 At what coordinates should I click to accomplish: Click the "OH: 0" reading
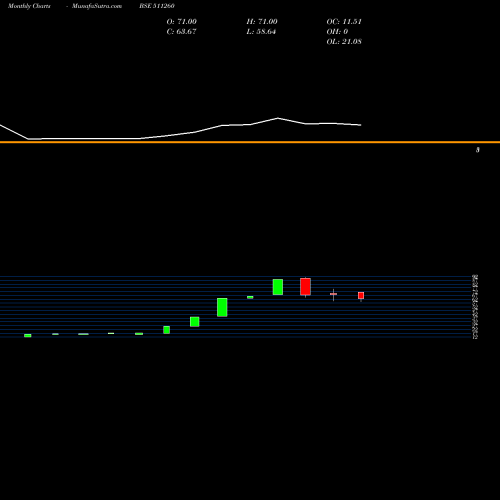337,32
